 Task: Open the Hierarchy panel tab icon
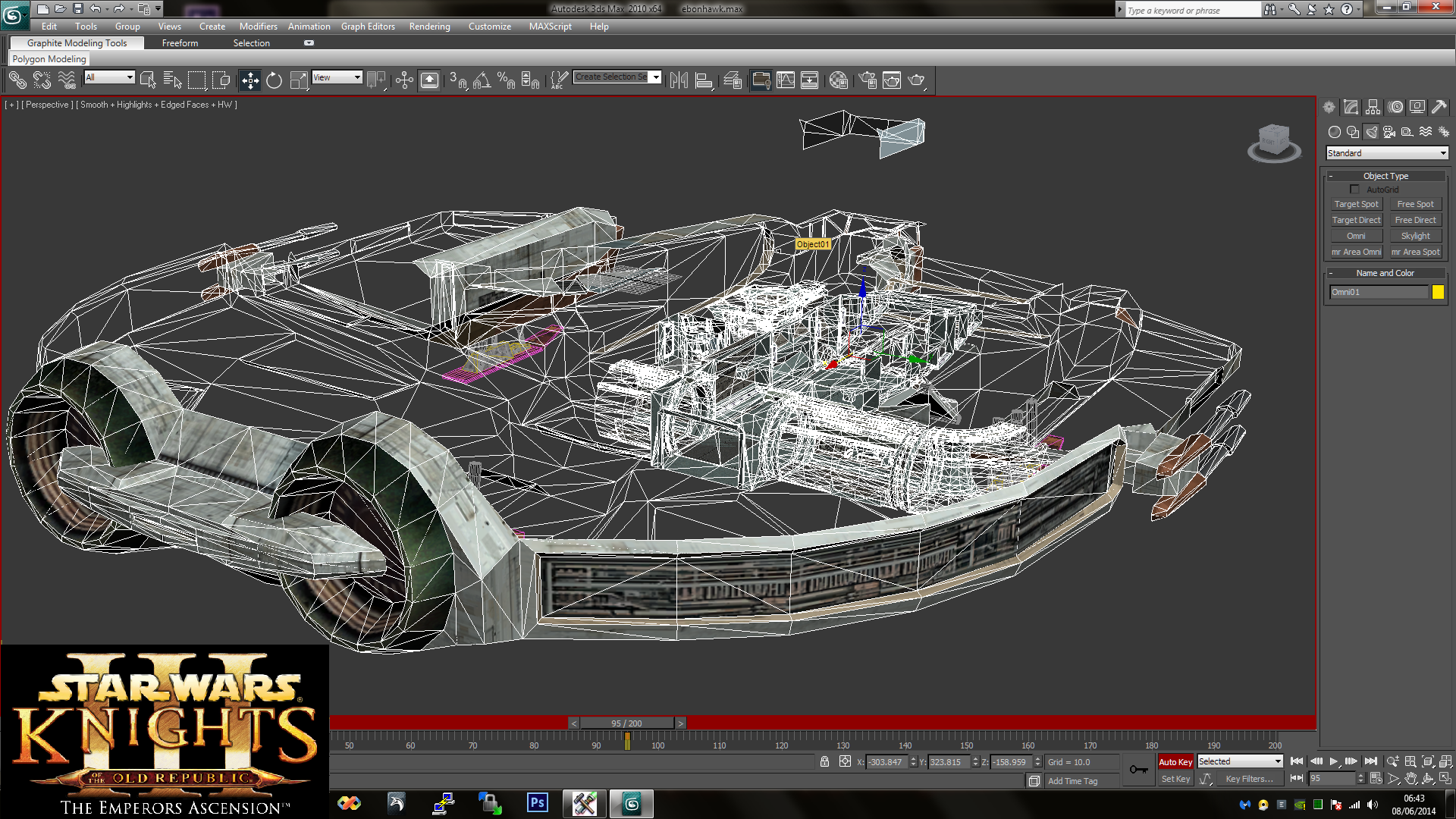point(1373,107)
